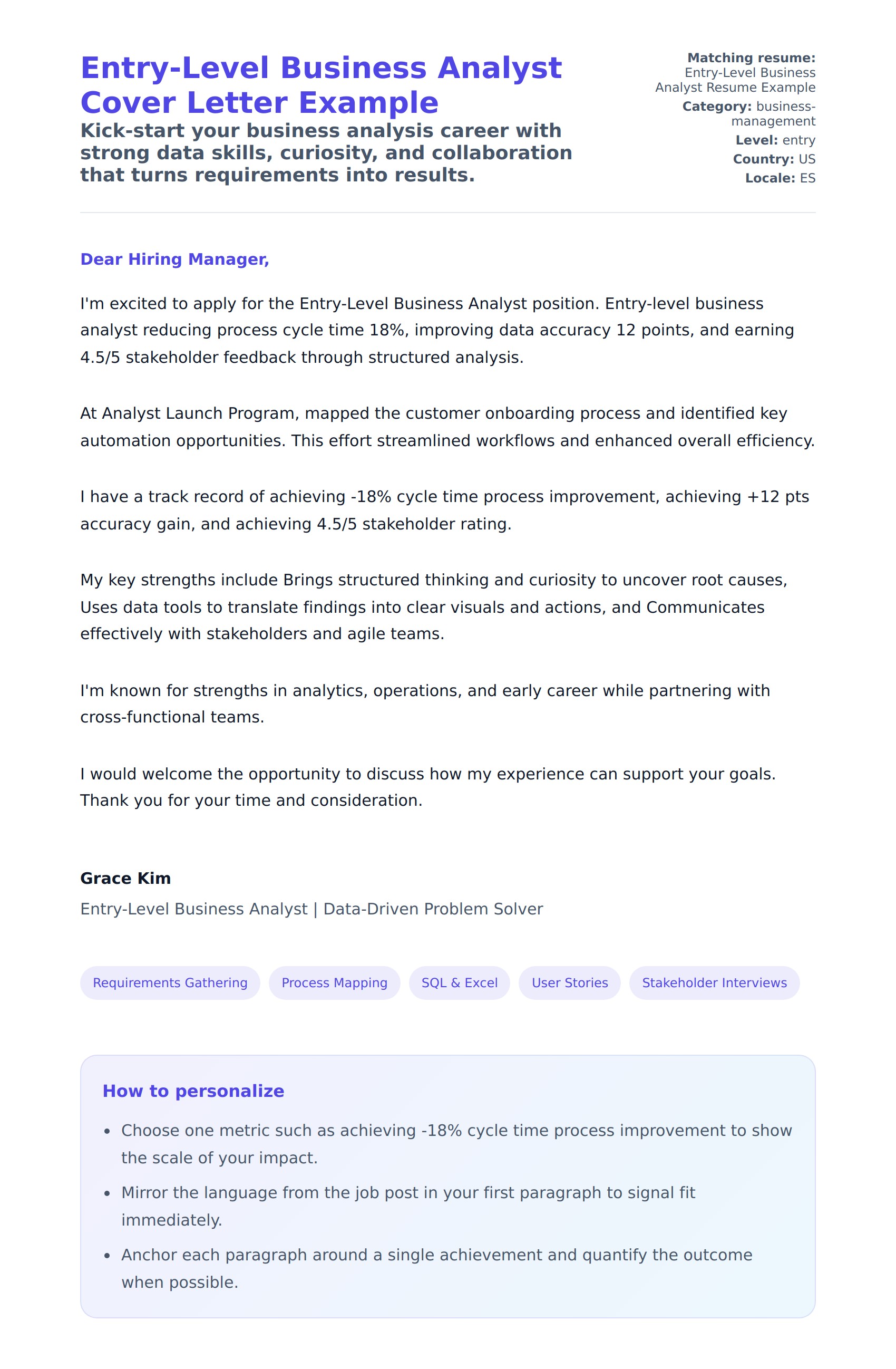Screen dimensions: 896x1369
Task: Click the Kick-start your career subtitle
Action: (x=326, y=152)
